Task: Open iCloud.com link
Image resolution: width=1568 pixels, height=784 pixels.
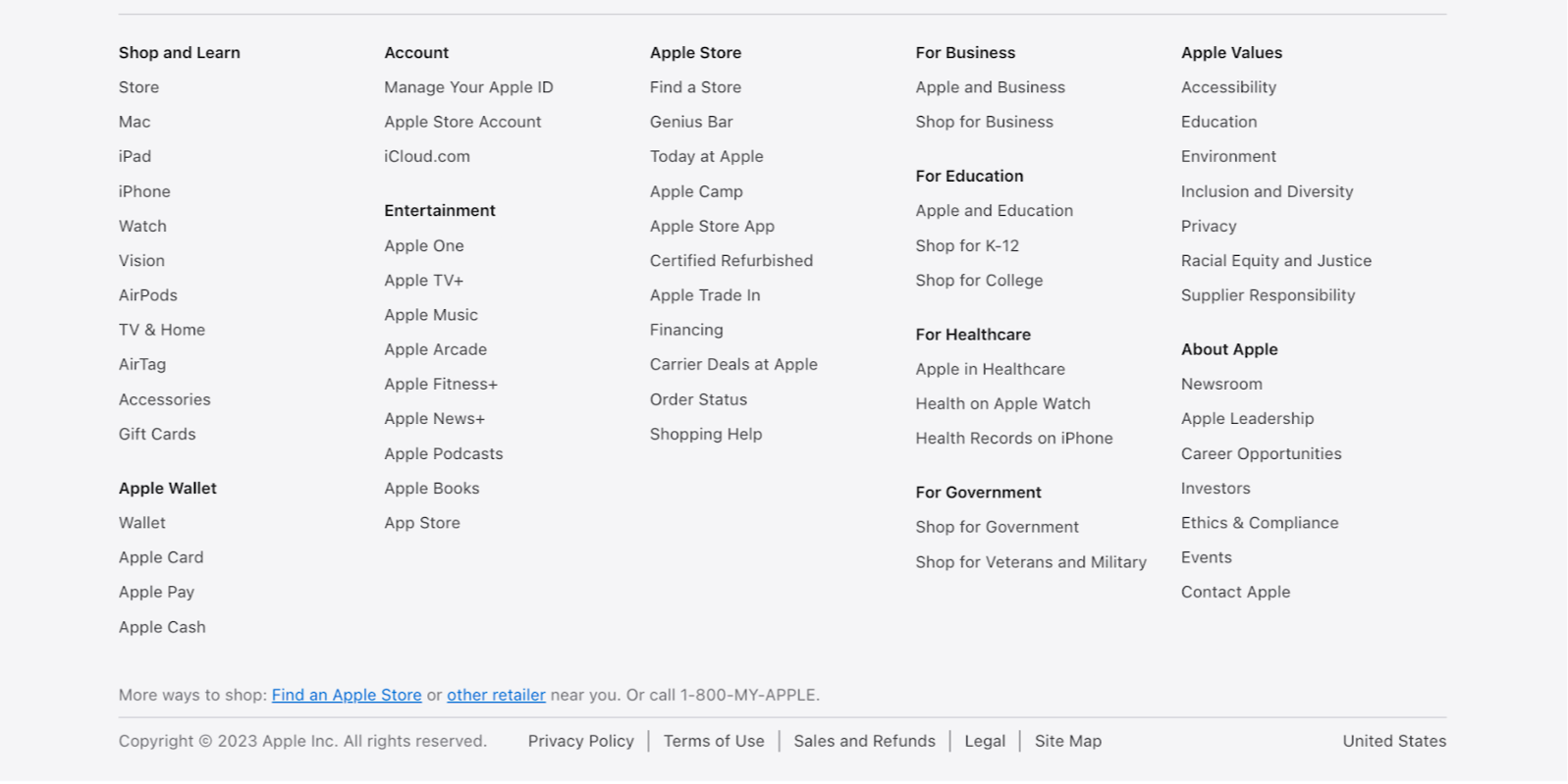Action: coord(427,156)
